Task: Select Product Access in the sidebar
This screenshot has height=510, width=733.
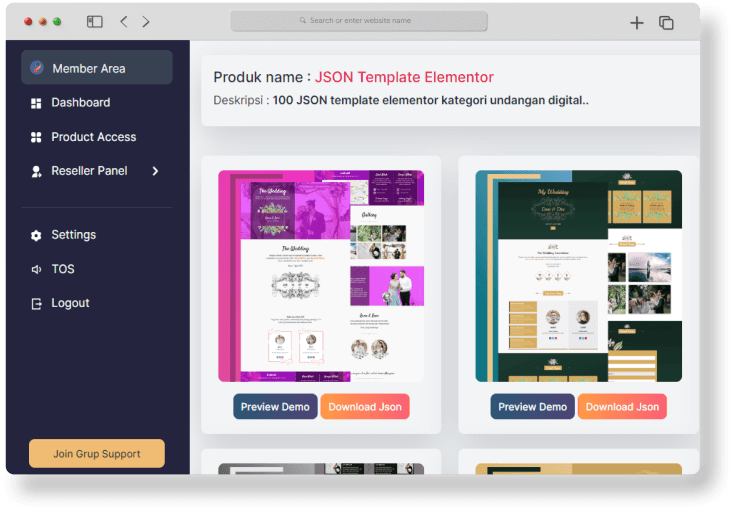Action: click(94, 137)
